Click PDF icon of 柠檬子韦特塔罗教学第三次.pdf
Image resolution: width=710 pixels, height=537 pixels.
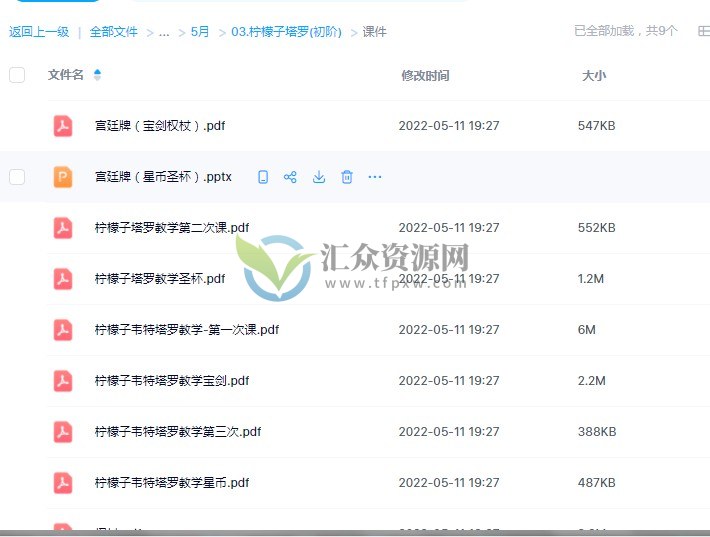(x=63, y=432)
